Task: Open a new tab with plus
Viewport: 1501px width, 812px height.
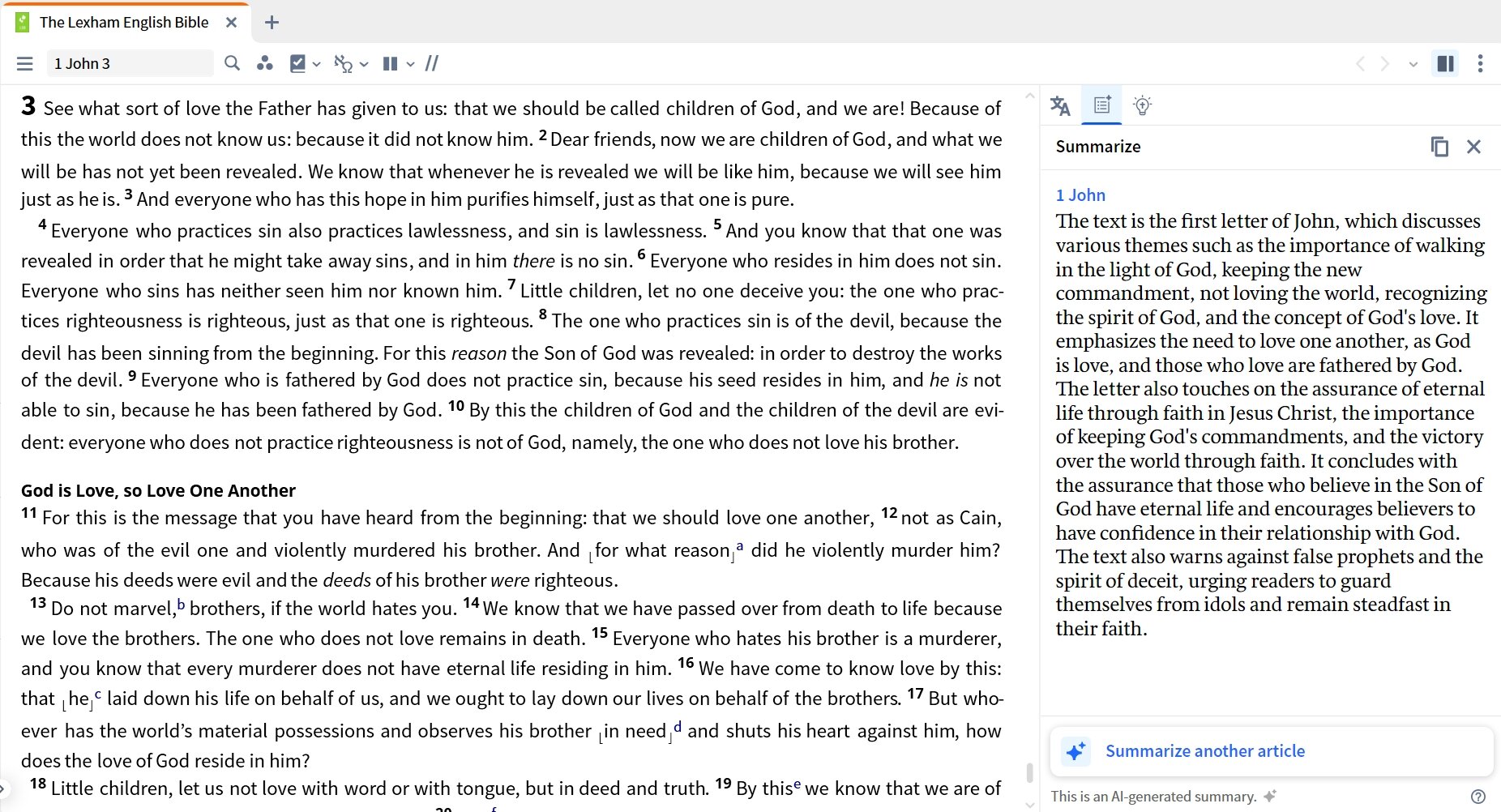Action: [x=272, y=23]
